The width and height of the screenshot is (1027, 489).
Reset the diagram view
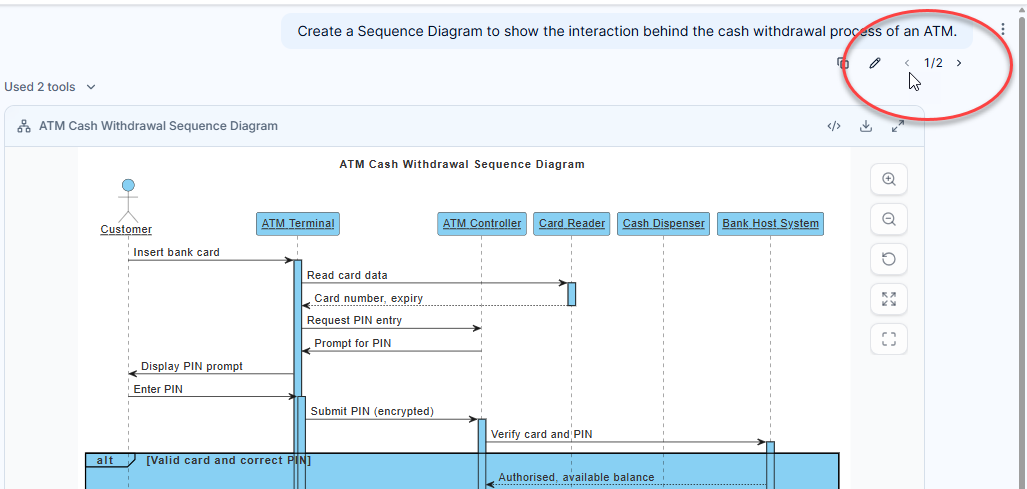point(889,259)
